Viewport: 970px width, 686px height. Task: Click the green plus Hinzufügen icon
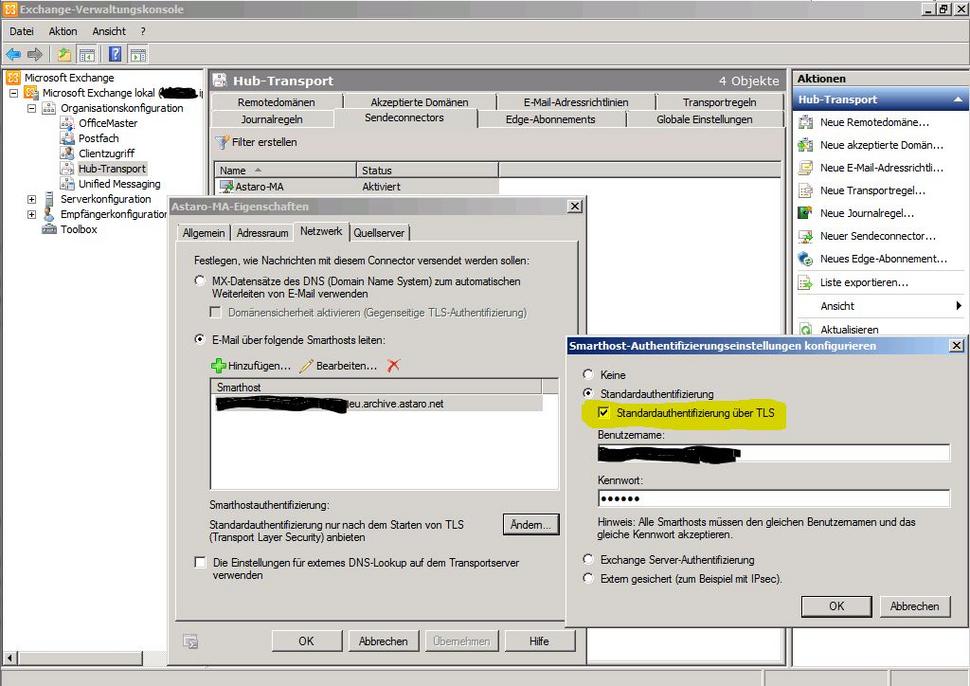[x=219, y=366]
